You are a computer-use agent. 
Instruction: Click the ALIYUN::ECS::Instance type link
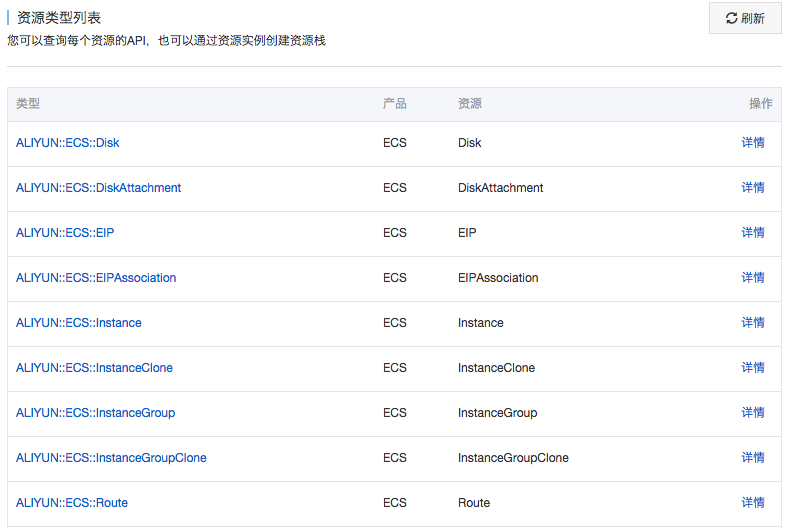[79, 323]
